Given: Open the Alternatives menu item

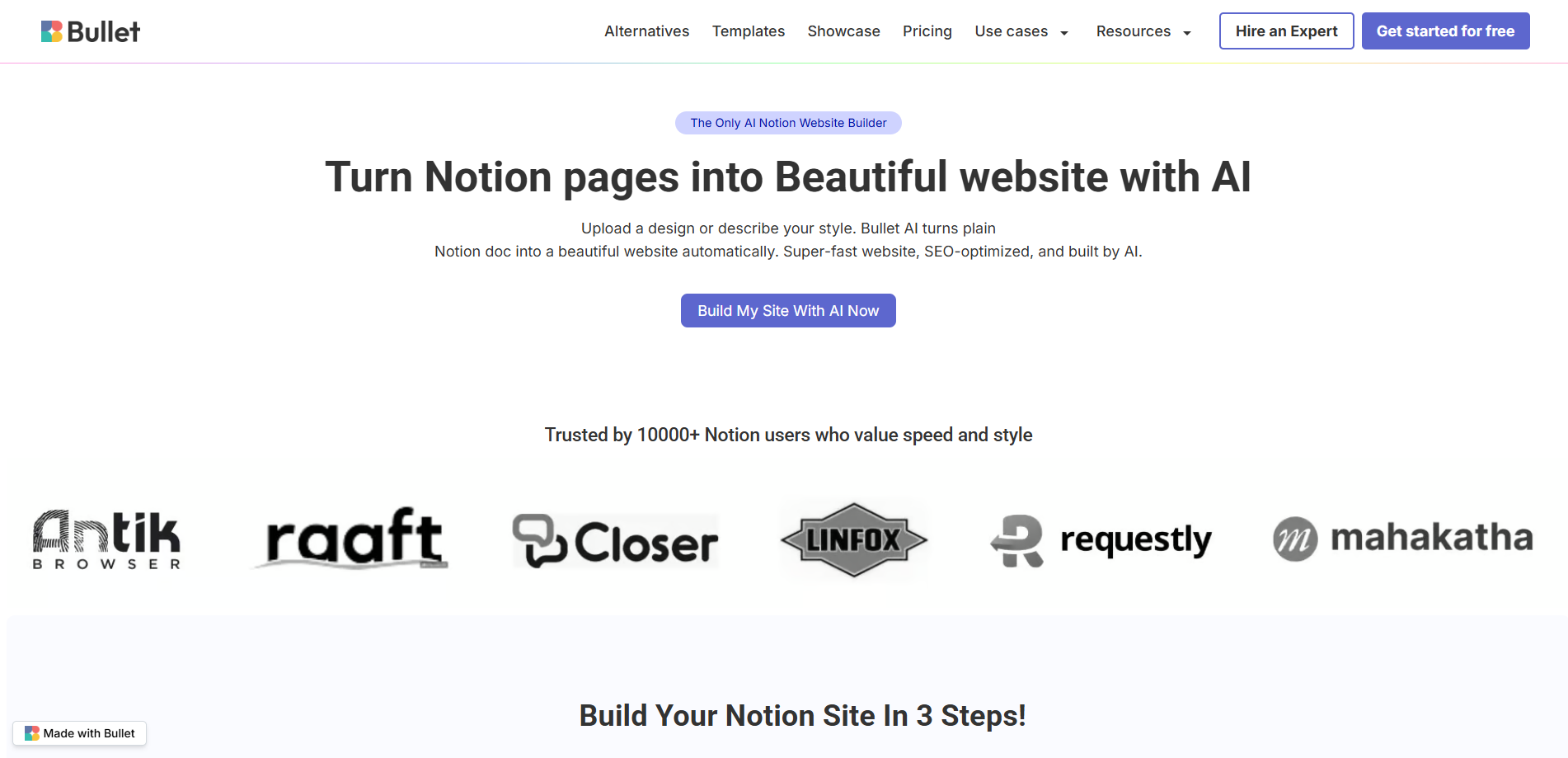Looking at the screenshot, I should (646, 31).
